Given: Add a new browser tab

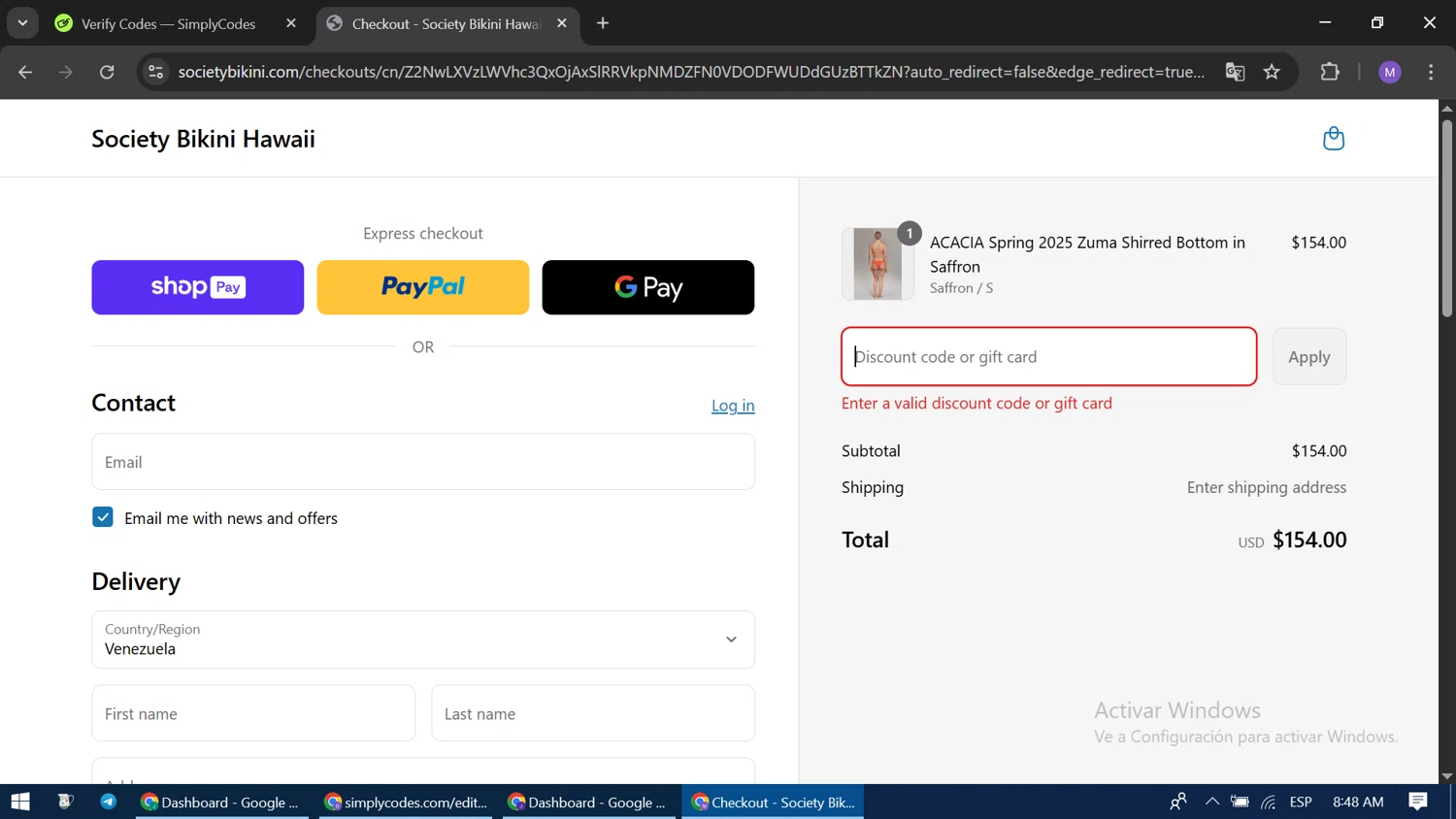Looking at the screenshot, I should coord(603,23).
